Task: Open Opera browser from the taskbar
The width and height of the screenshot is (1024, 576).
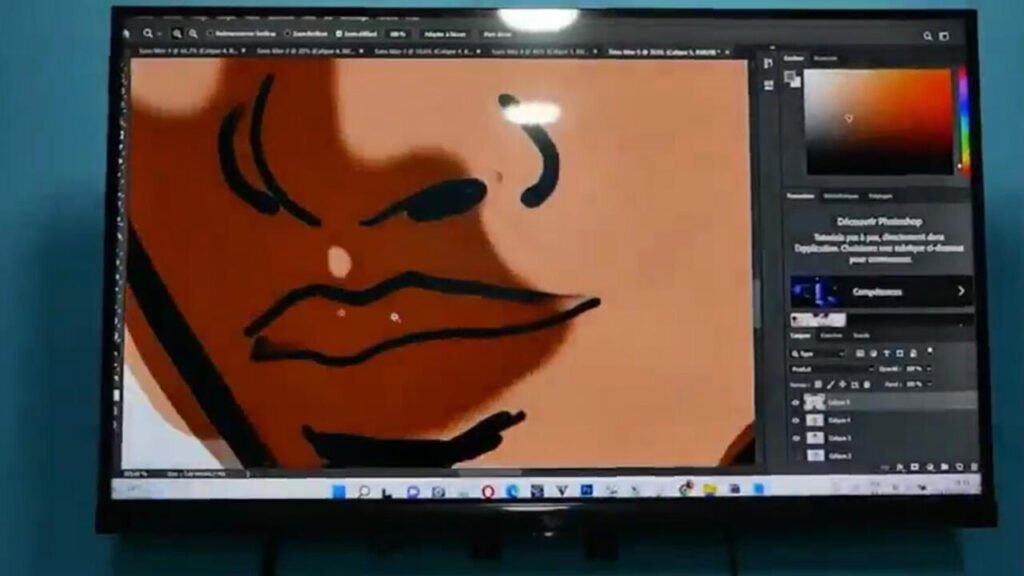Action: point(488,491)
